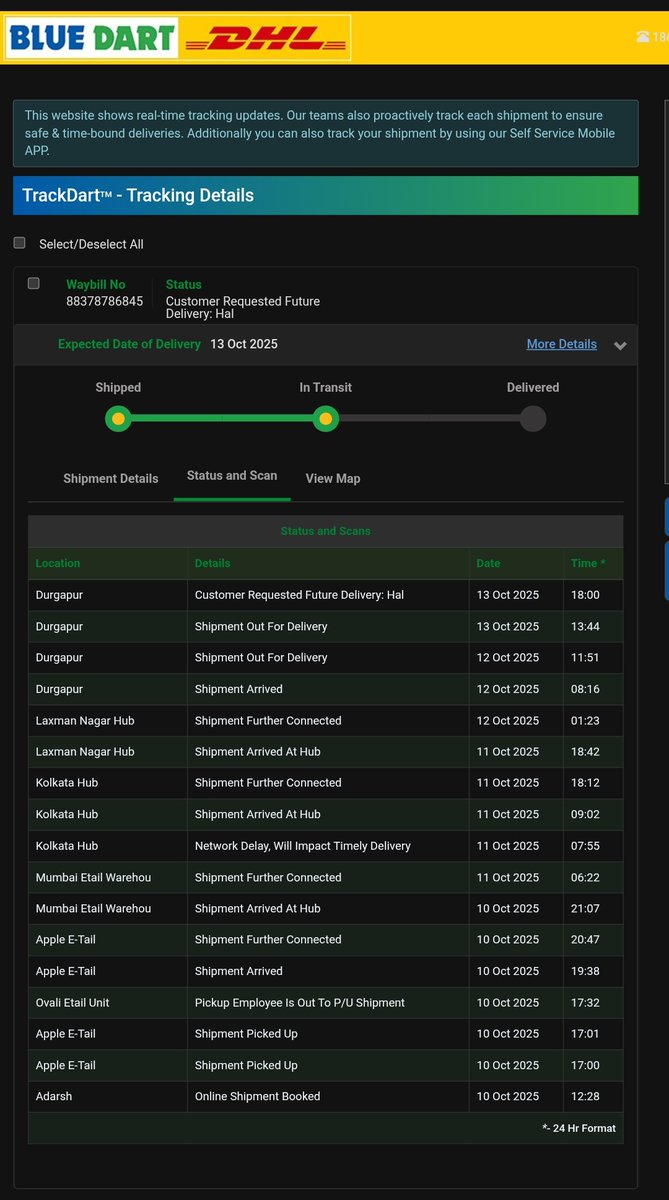Click waybill number 88378786845
This screenshot has height=1200, width=669.
(105, 301)
